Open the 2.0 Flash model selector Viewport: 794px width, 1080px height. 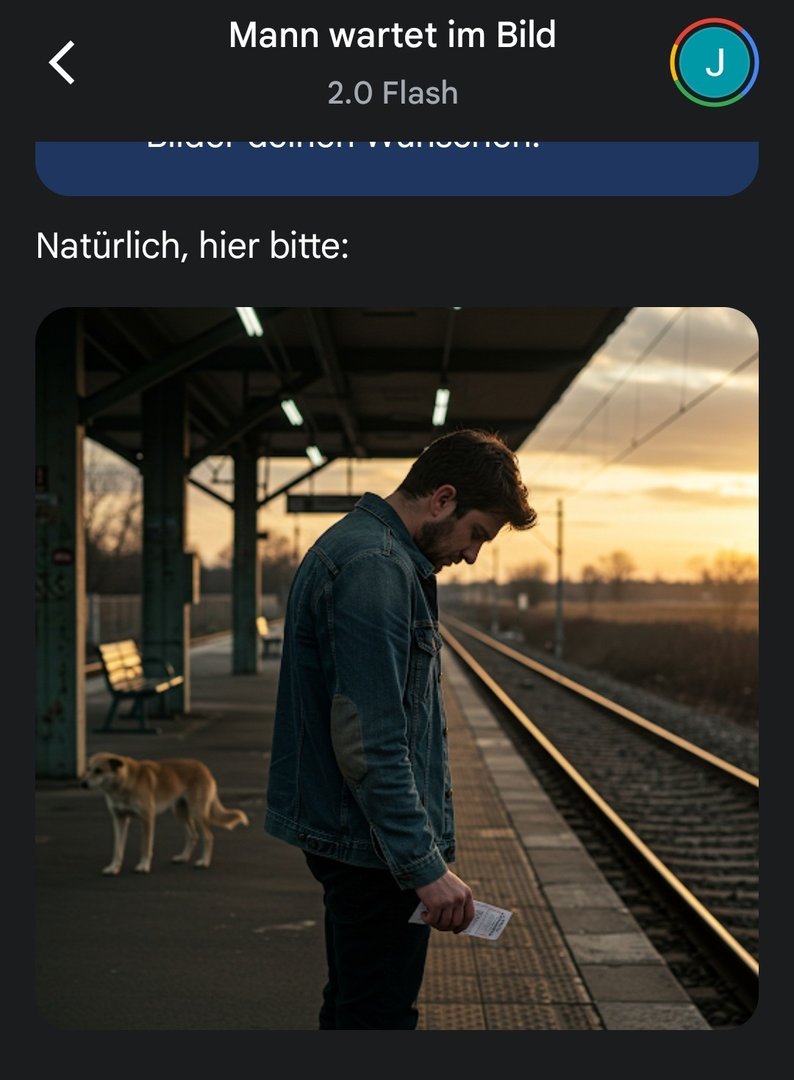[x=393, y=93]
